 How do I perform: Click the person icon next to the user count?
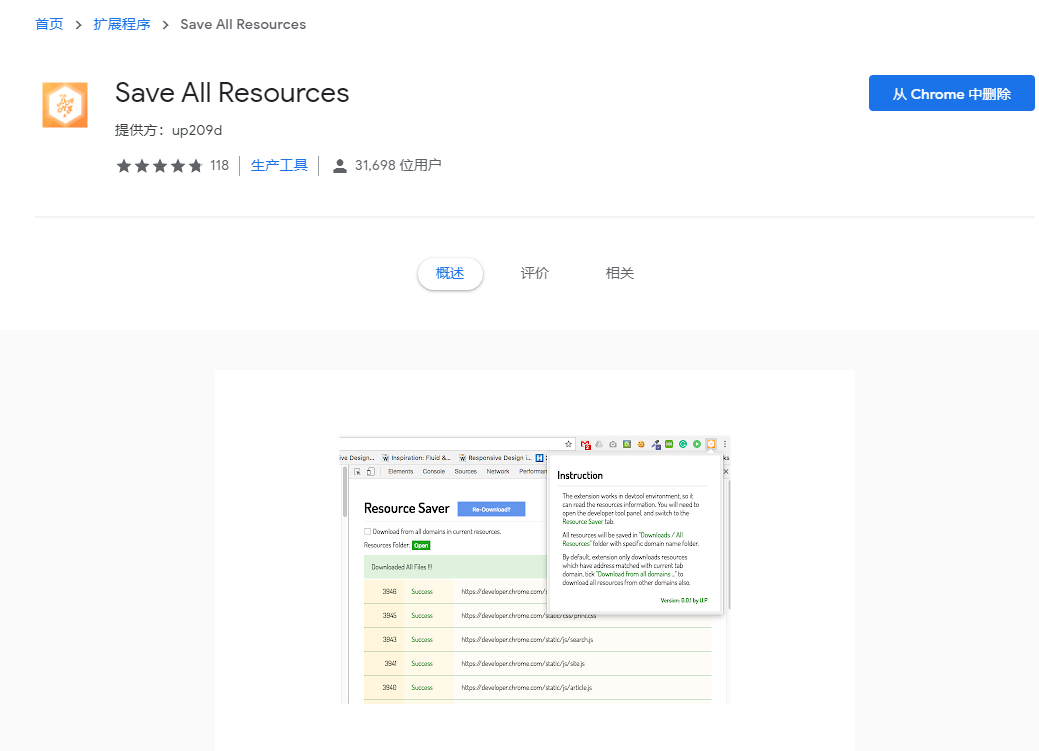pyautogui.click(x=340, y=165)
